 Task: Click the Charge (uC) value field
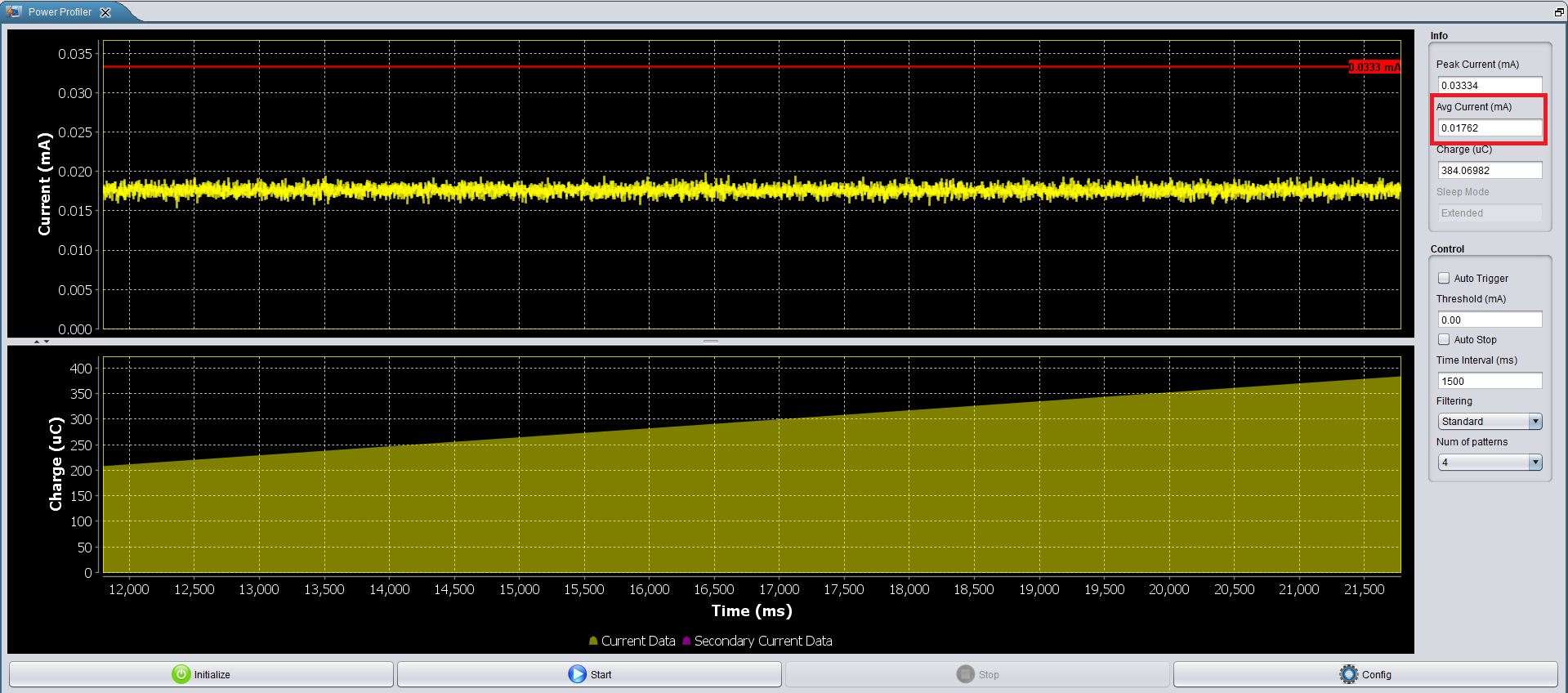pyautogui.click(x=1490, y=170)
